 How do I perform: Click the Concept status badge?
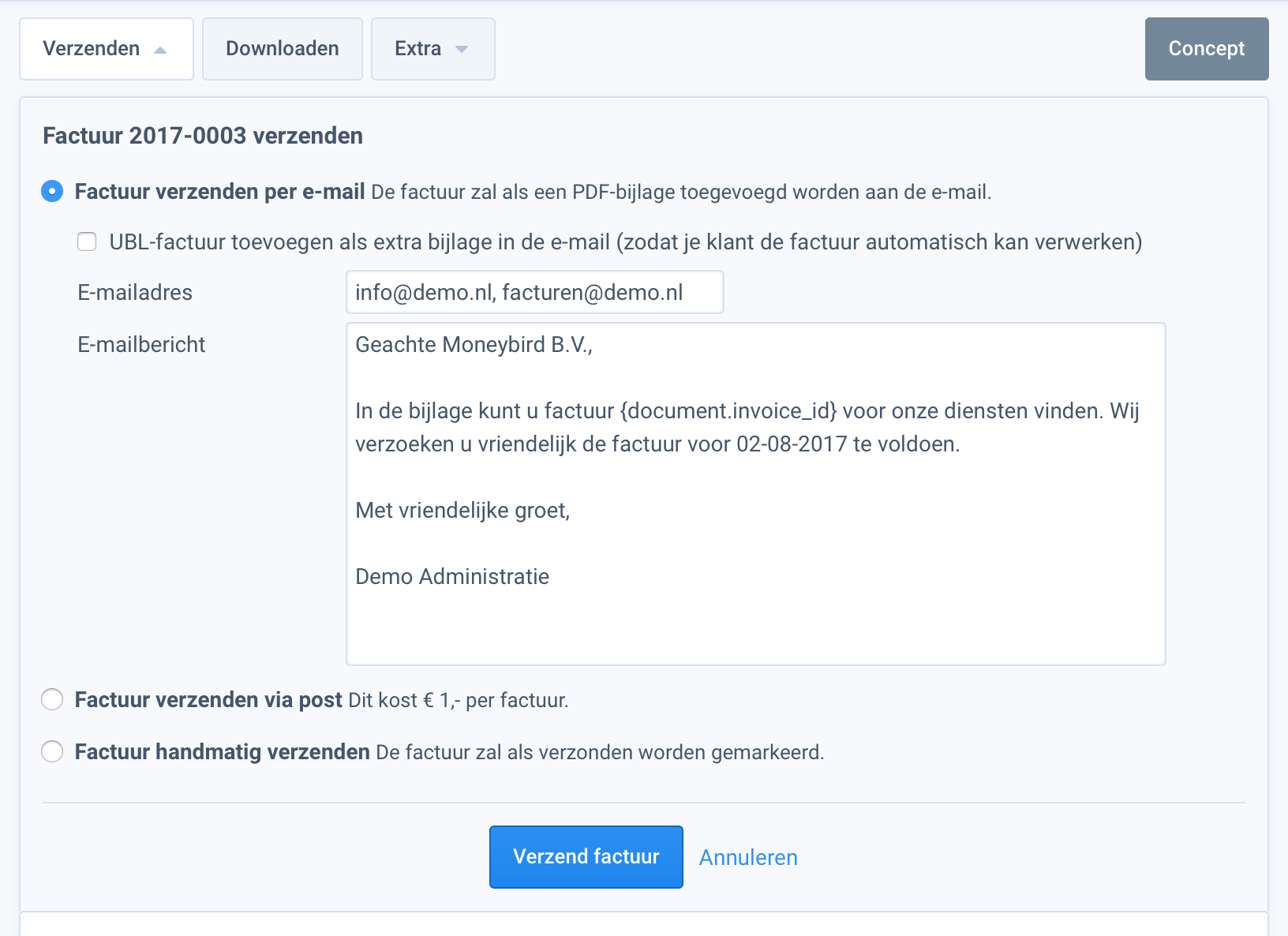tap(1206, 49)
